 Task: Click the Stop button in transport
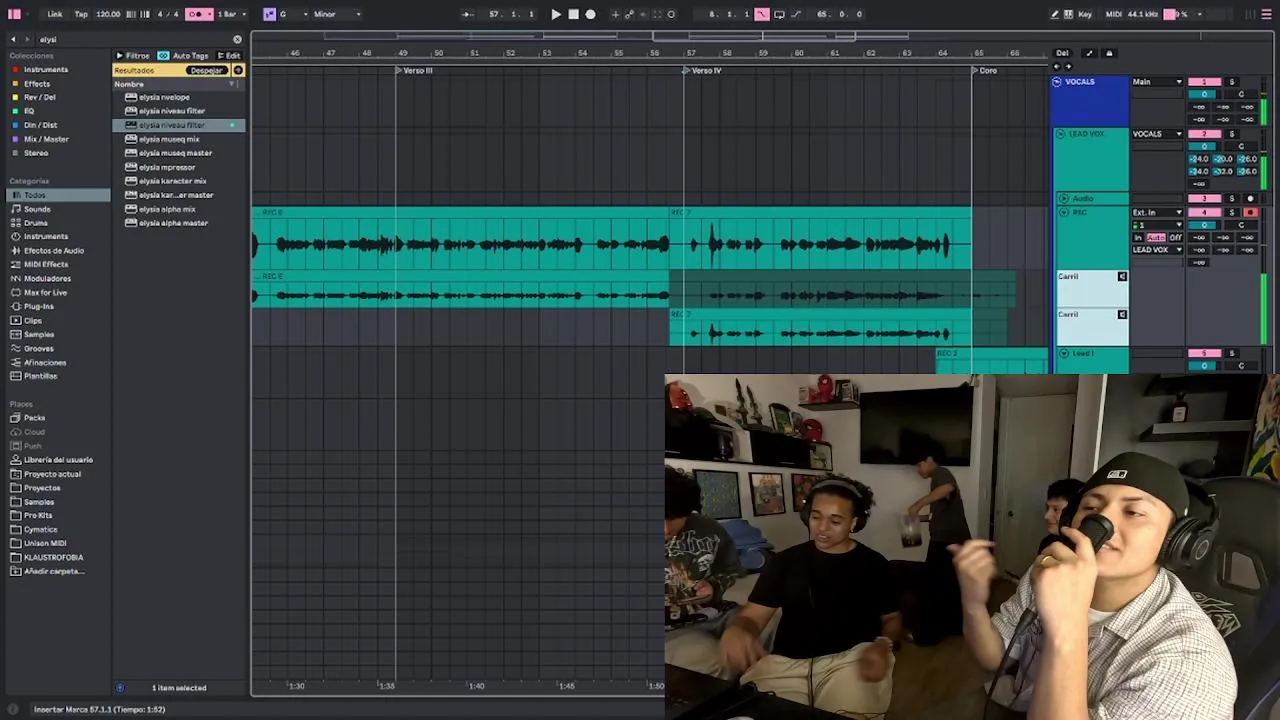point(573,14)
